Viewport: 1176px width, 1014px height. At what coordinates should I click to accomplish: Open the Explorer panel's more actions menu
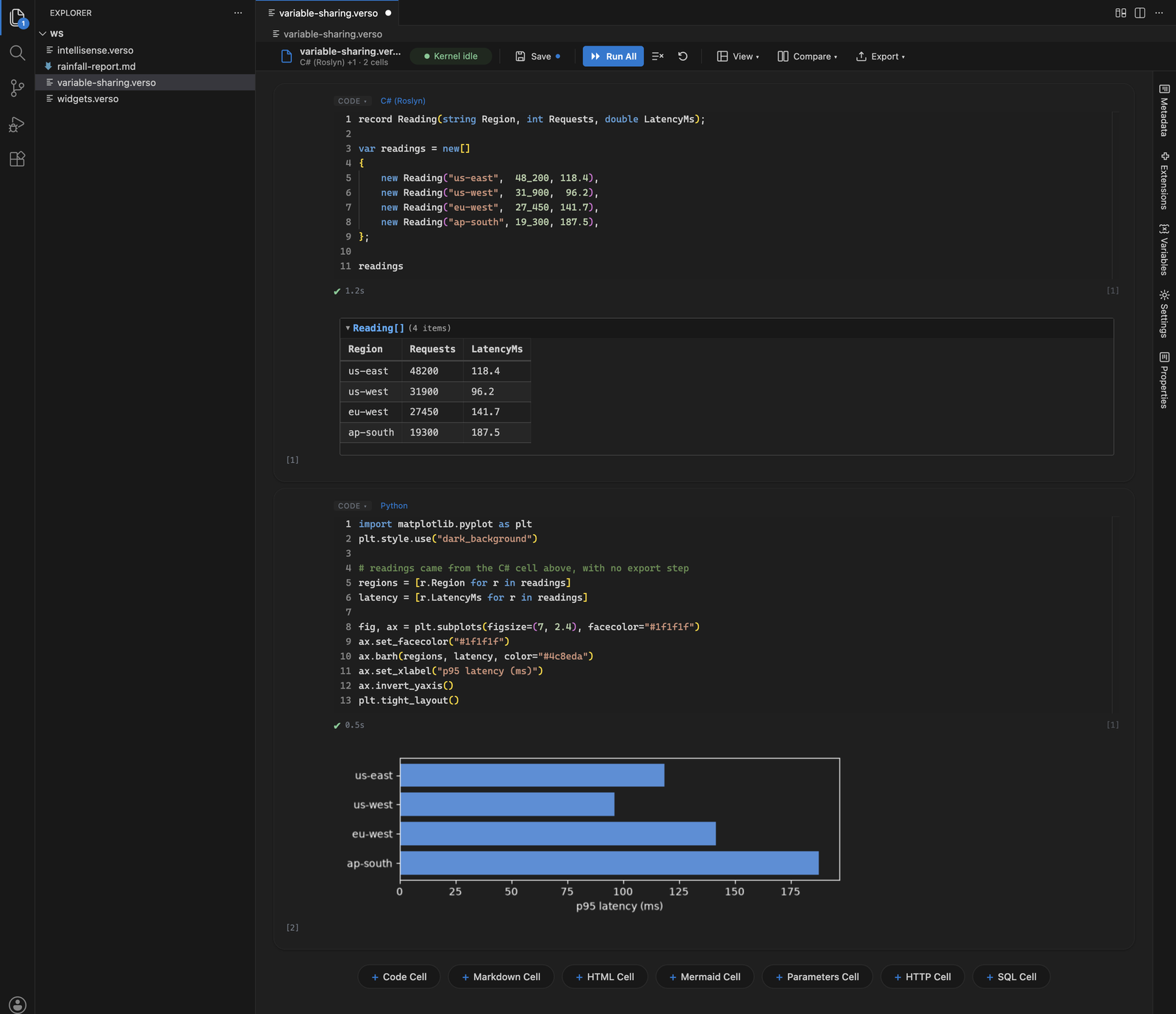(237, 13)
